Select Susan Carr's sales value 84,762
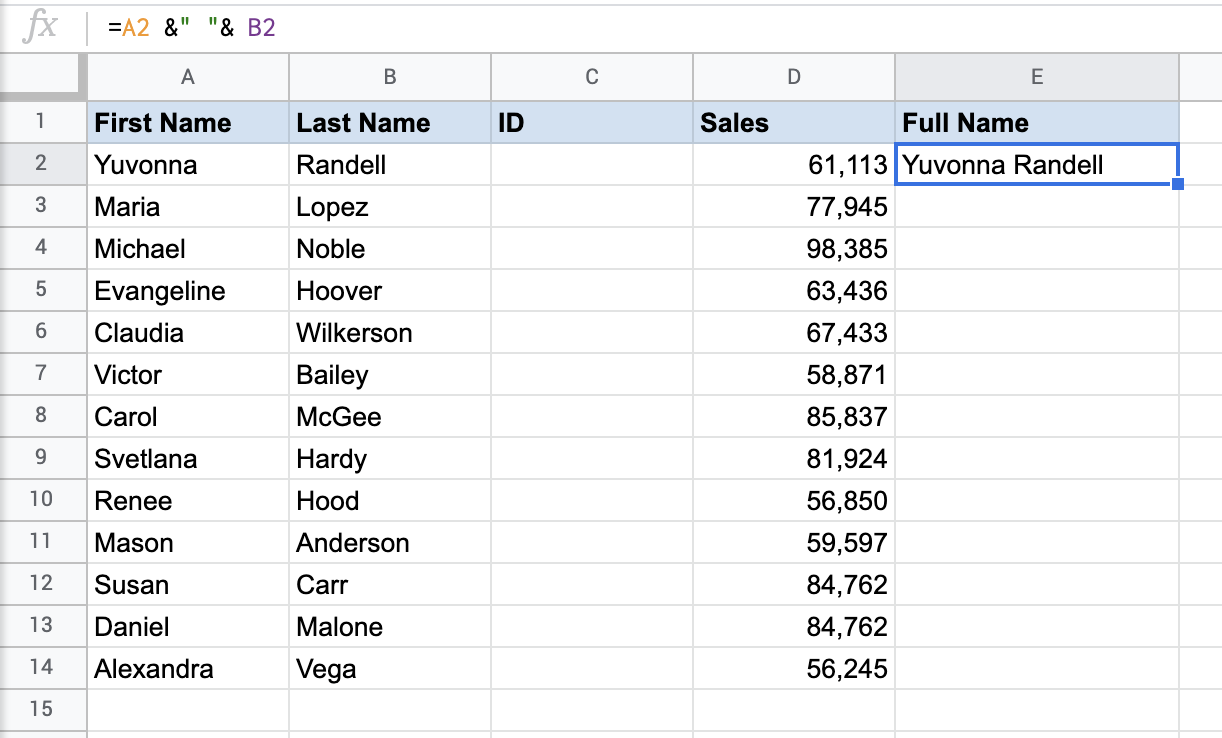1222x738 pixels. coord(794,584)
